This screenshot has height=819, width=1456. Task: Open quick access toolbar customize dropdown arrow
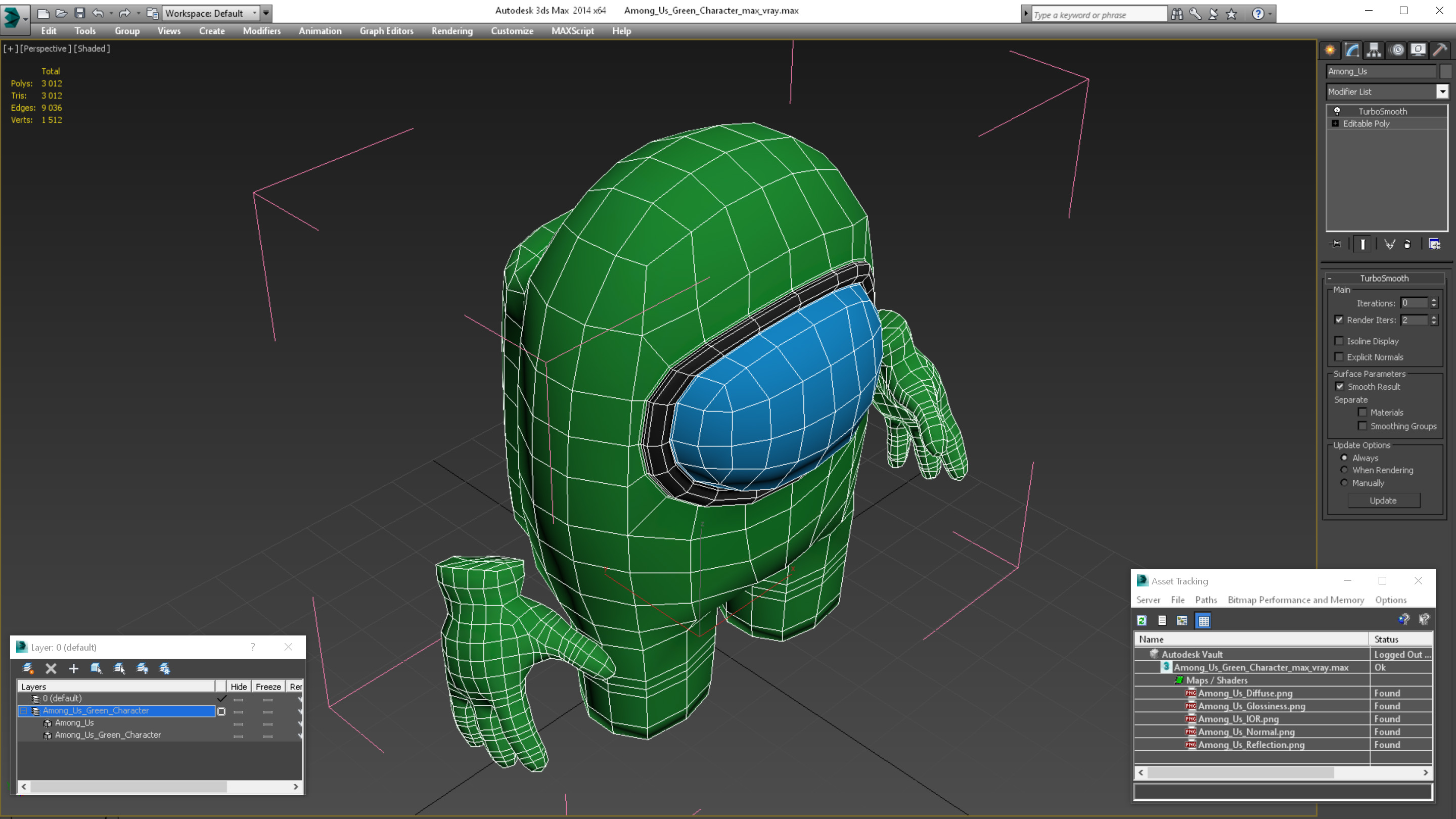265,13
